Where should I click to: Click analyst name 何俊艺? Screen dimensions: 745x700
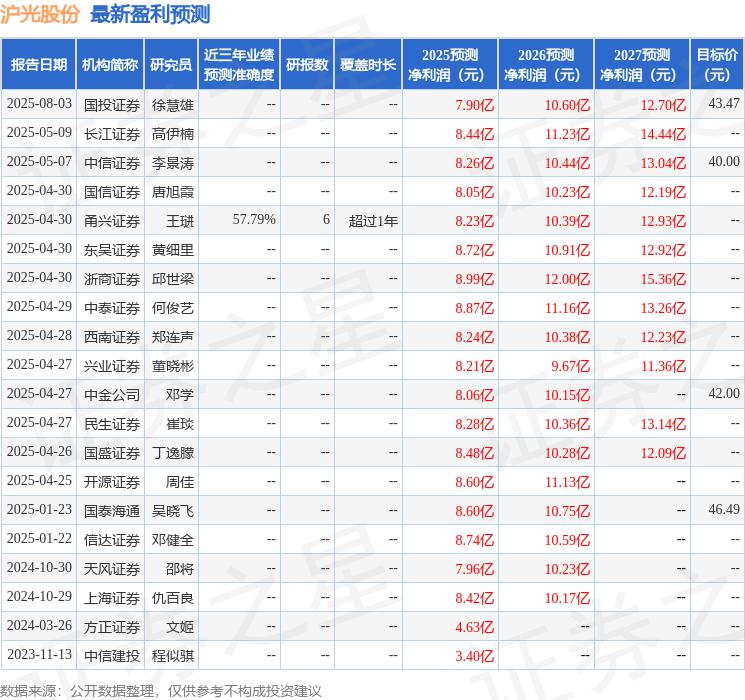point(172,308)
